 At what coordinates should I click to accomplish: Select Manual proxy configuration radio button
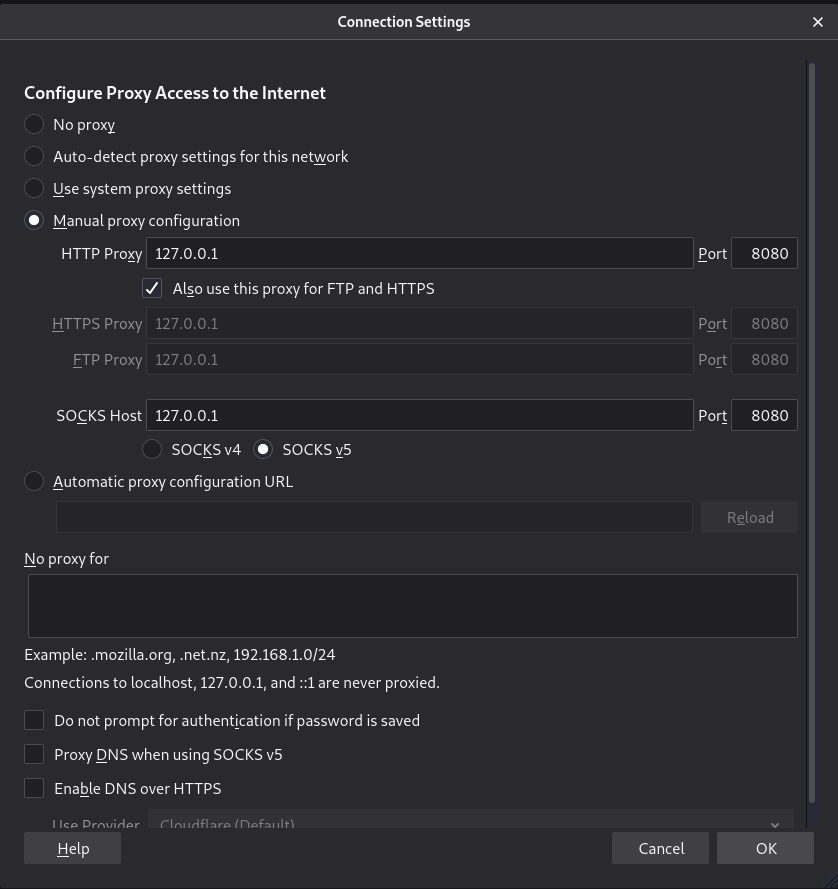35,221
